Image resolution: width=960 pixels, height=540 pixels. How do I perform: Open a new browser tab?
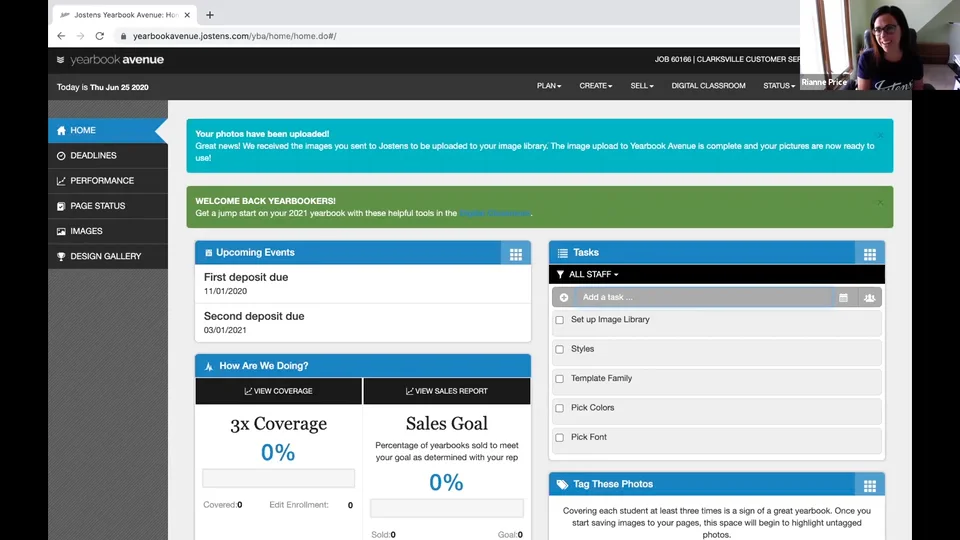click(x=210, y=15)
